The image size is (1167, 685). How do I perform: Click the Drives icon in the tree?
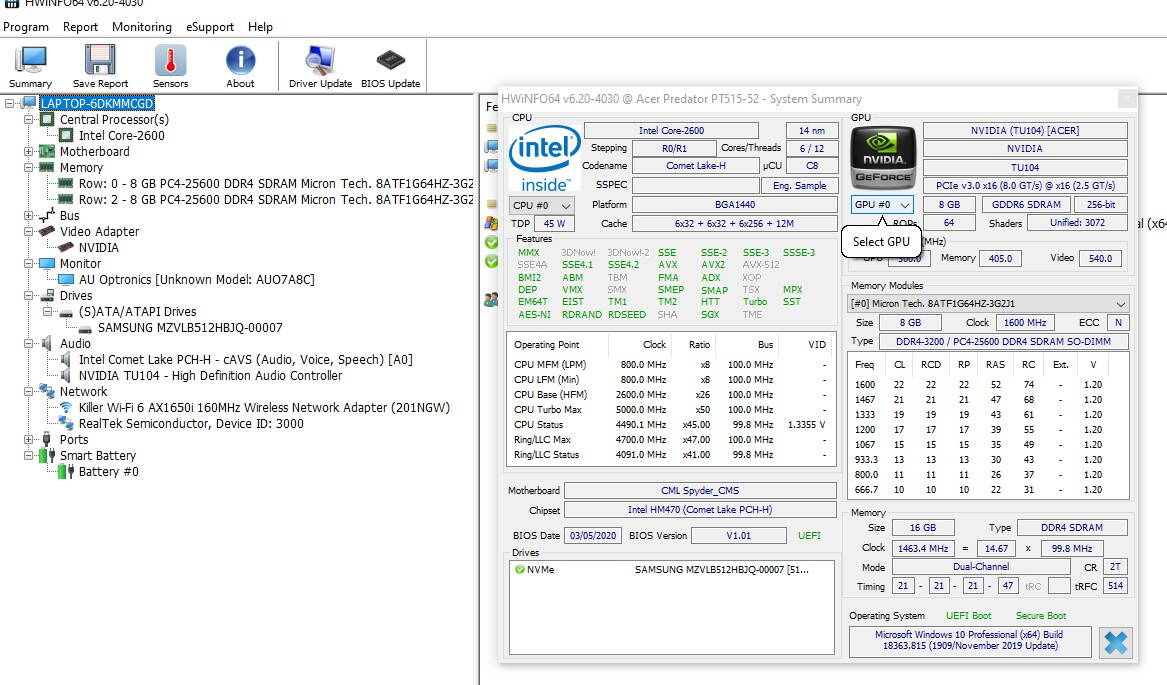(x=48, y=296)
